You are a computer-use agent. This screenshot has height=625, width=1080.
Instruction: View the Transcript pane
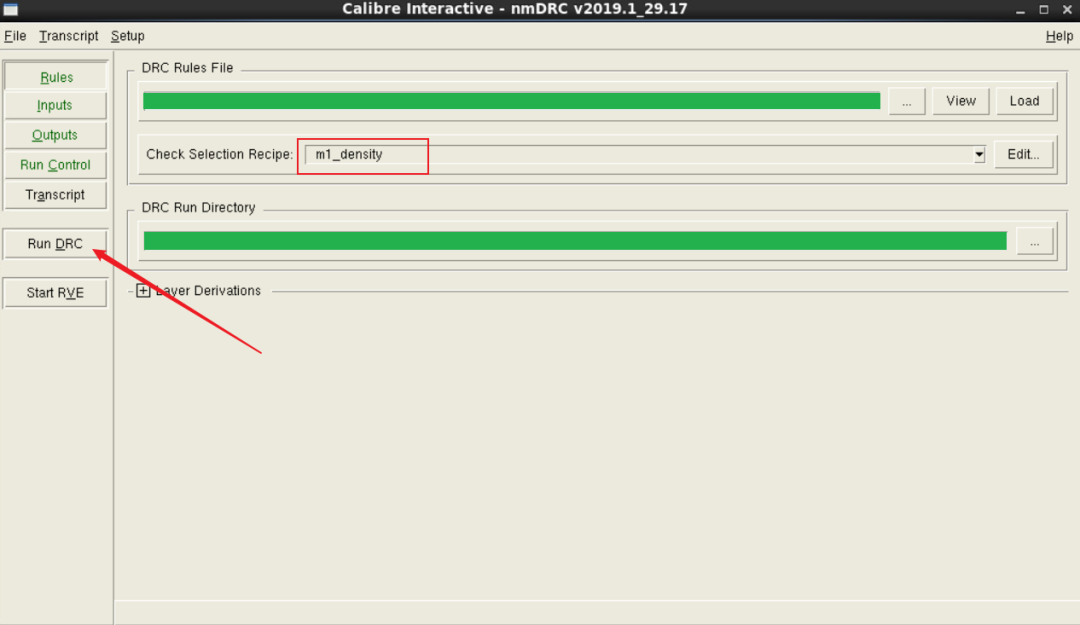[x=55, y=194]
